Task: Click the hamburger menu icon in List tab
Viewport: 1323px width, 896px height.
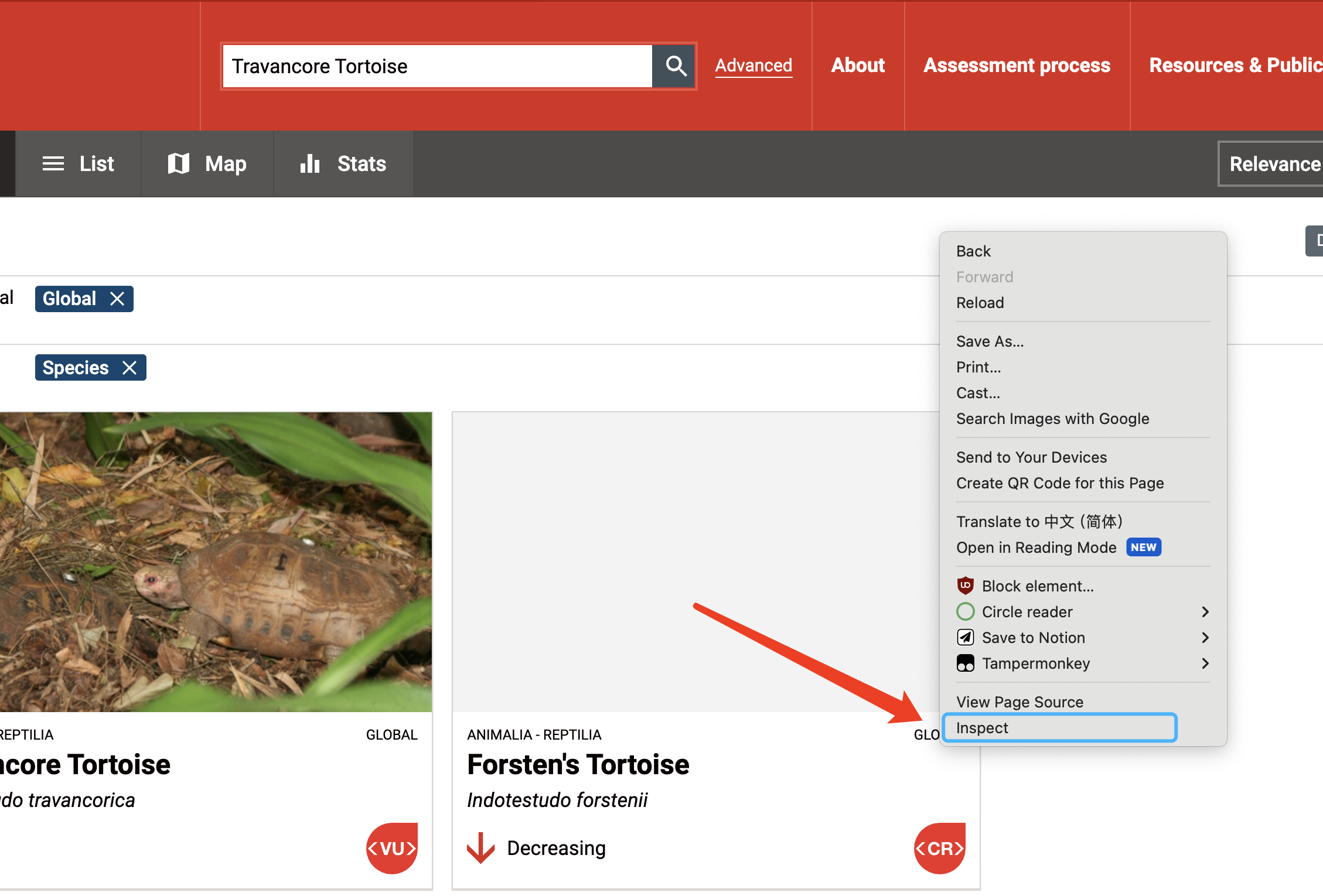Action: tap(52, 163)
